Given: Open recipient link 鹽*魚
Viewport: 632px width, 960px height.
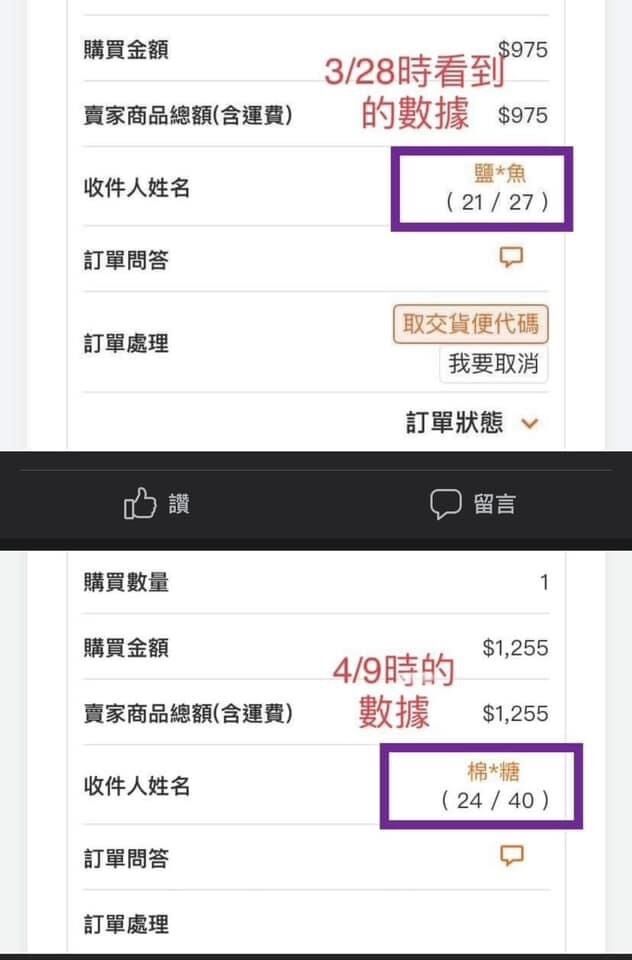Looking at the screenshot, I should pyautogui.click(x=500, y=174).
